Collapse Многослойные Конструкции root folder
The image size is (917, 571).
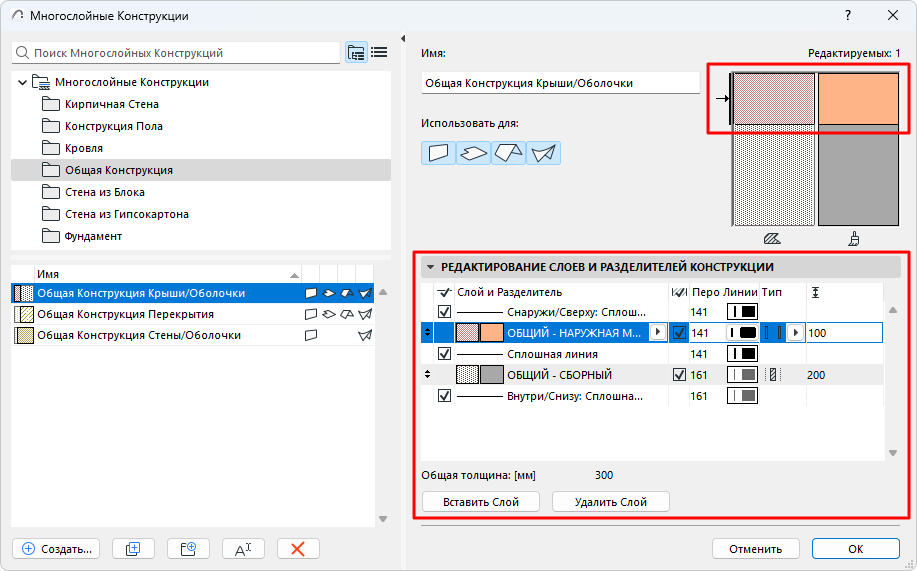point(22,82)
